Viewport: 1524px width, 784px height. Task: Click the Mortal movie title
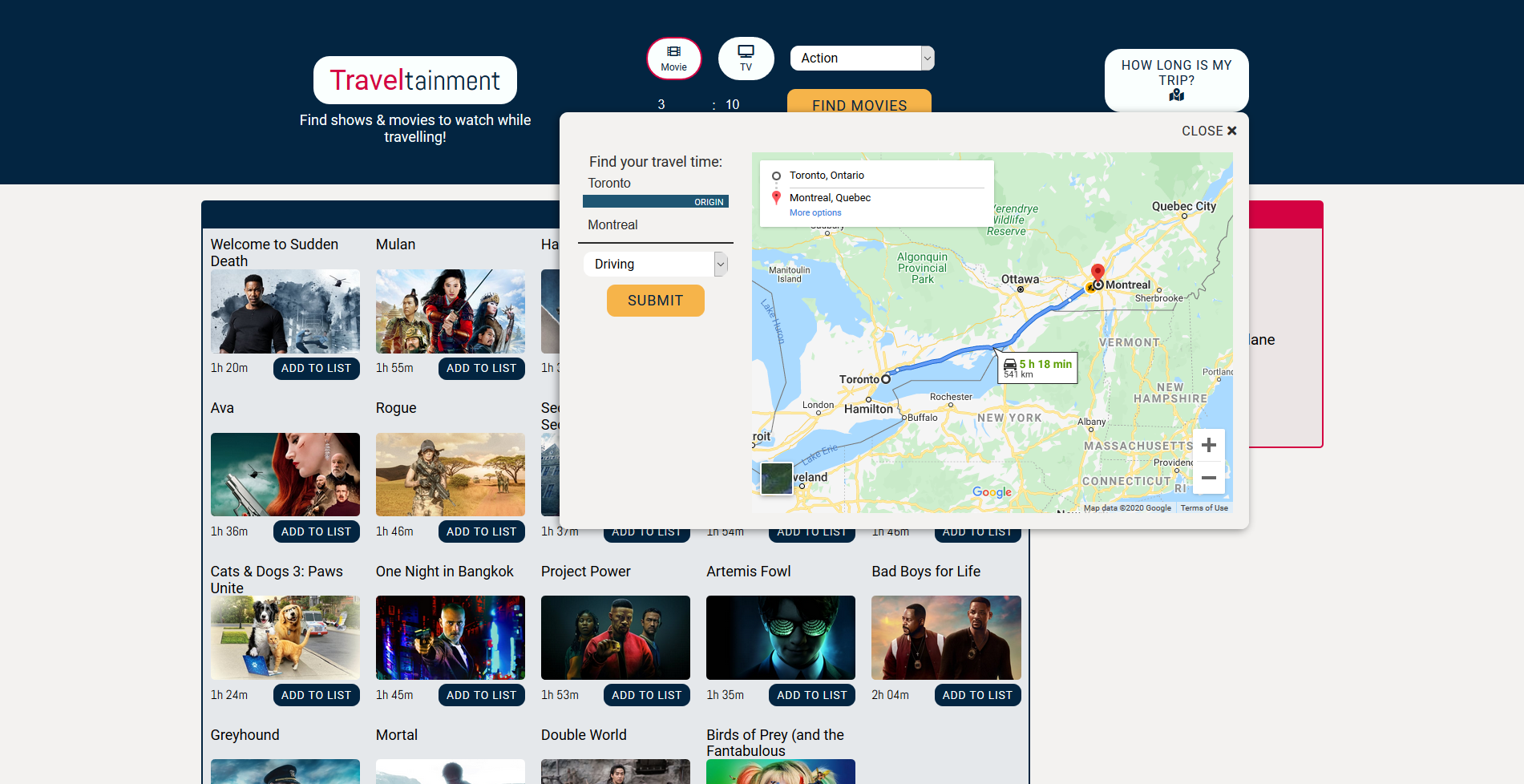click(x=397, y=735)
